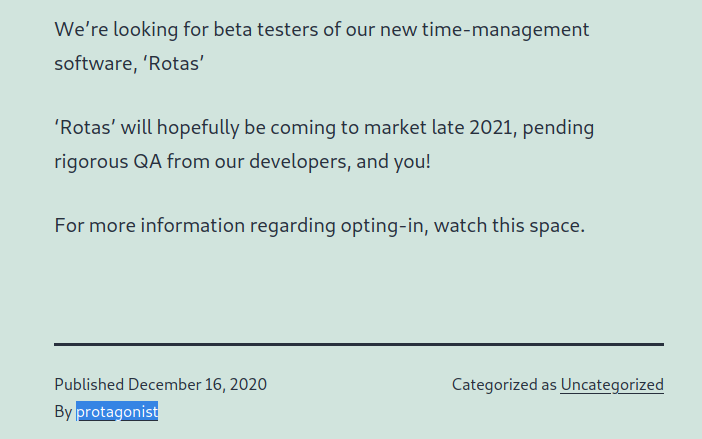Screen dimensions: 702x439
Task: Click 'software, ‘Rotas’' on the second line
Action: (x=129, y=64)
